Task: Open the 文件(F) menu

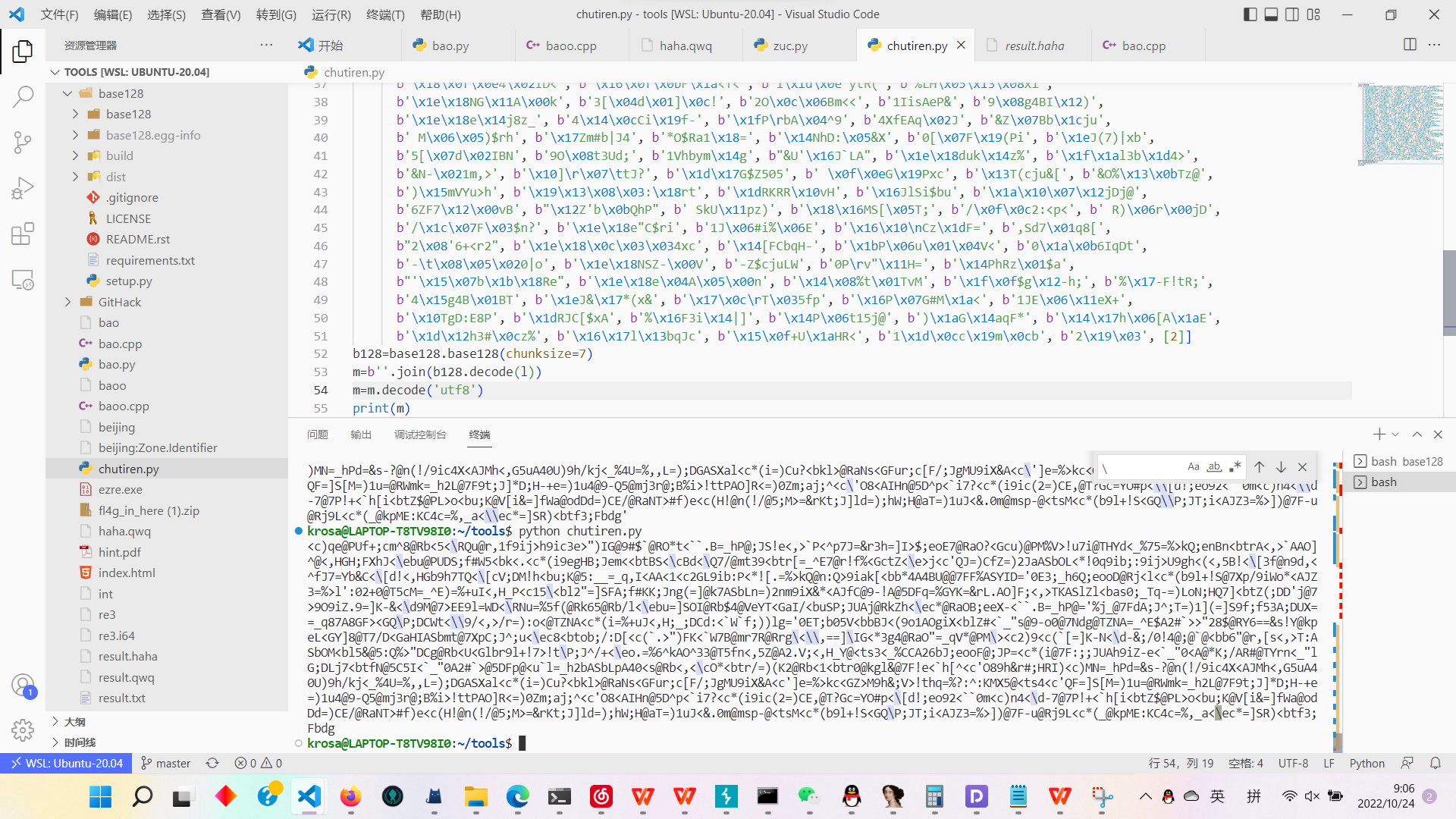Action: pos(59,14)
